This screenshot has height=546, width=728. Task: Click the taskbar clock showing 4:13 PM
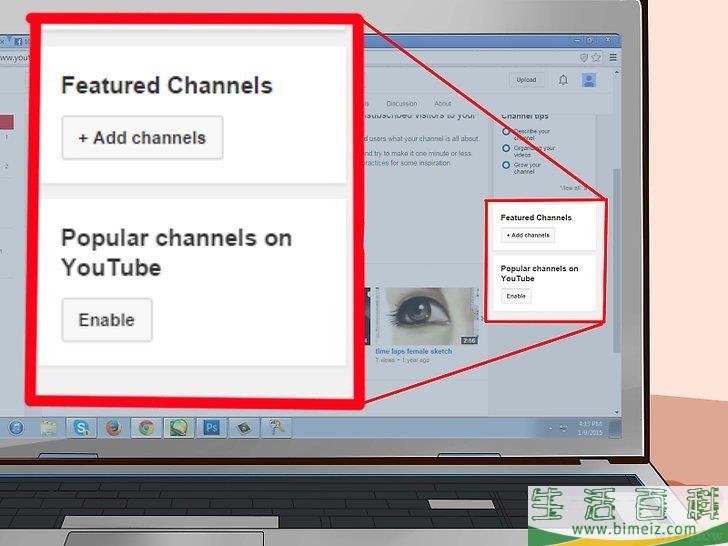pos(590,428)
